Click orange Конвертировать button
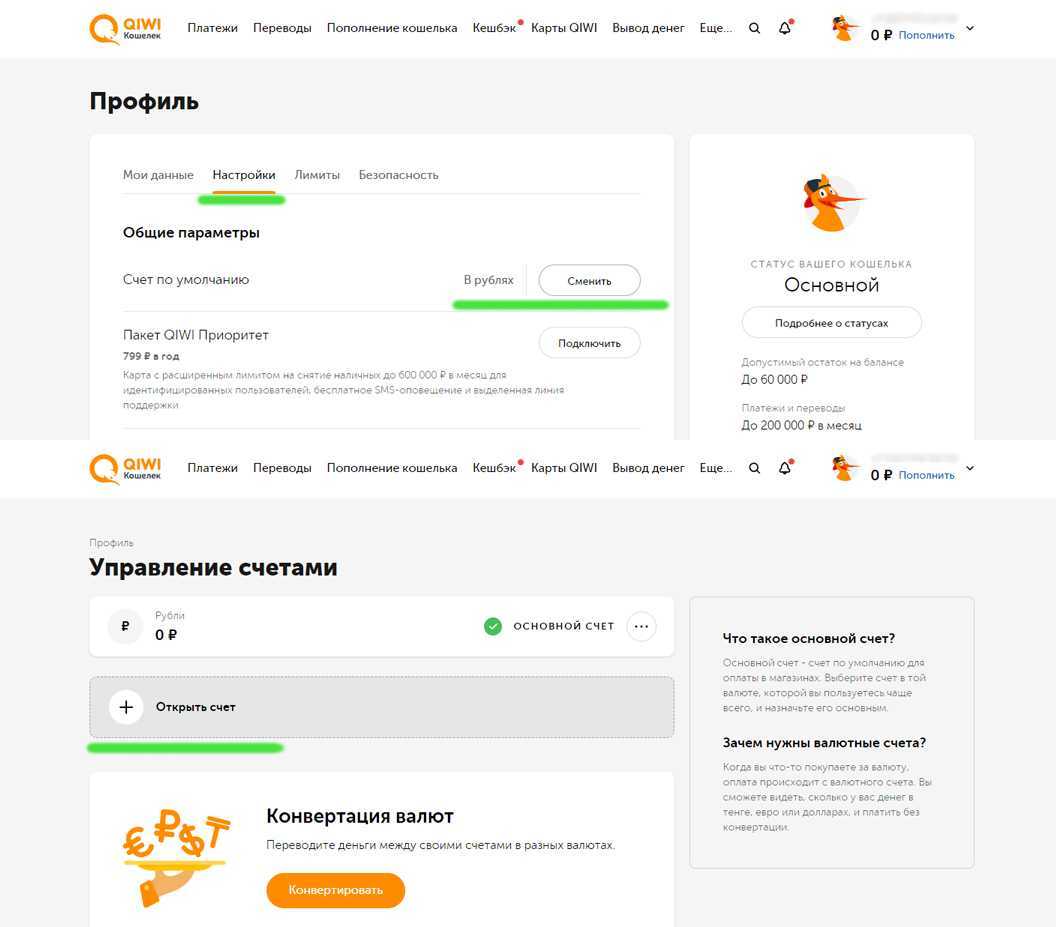1056x927 pixels. [x=335, y=890]
